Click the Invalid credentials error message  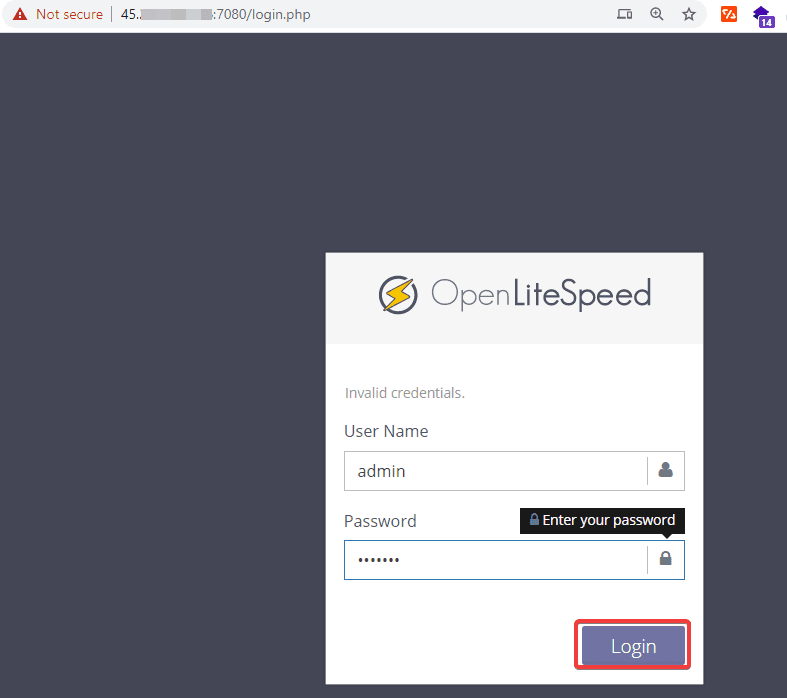[404, 393]
